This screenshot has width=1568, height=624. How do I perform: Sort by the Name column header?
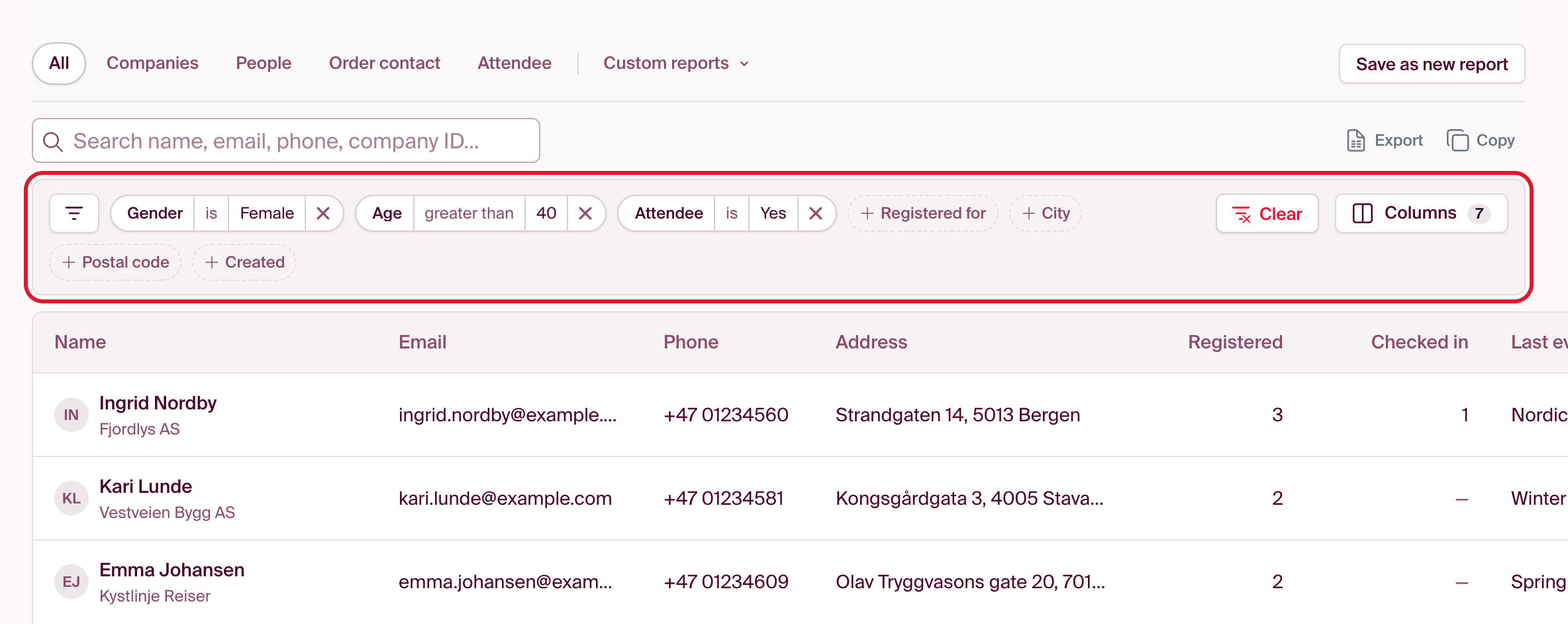click(80, 342)
